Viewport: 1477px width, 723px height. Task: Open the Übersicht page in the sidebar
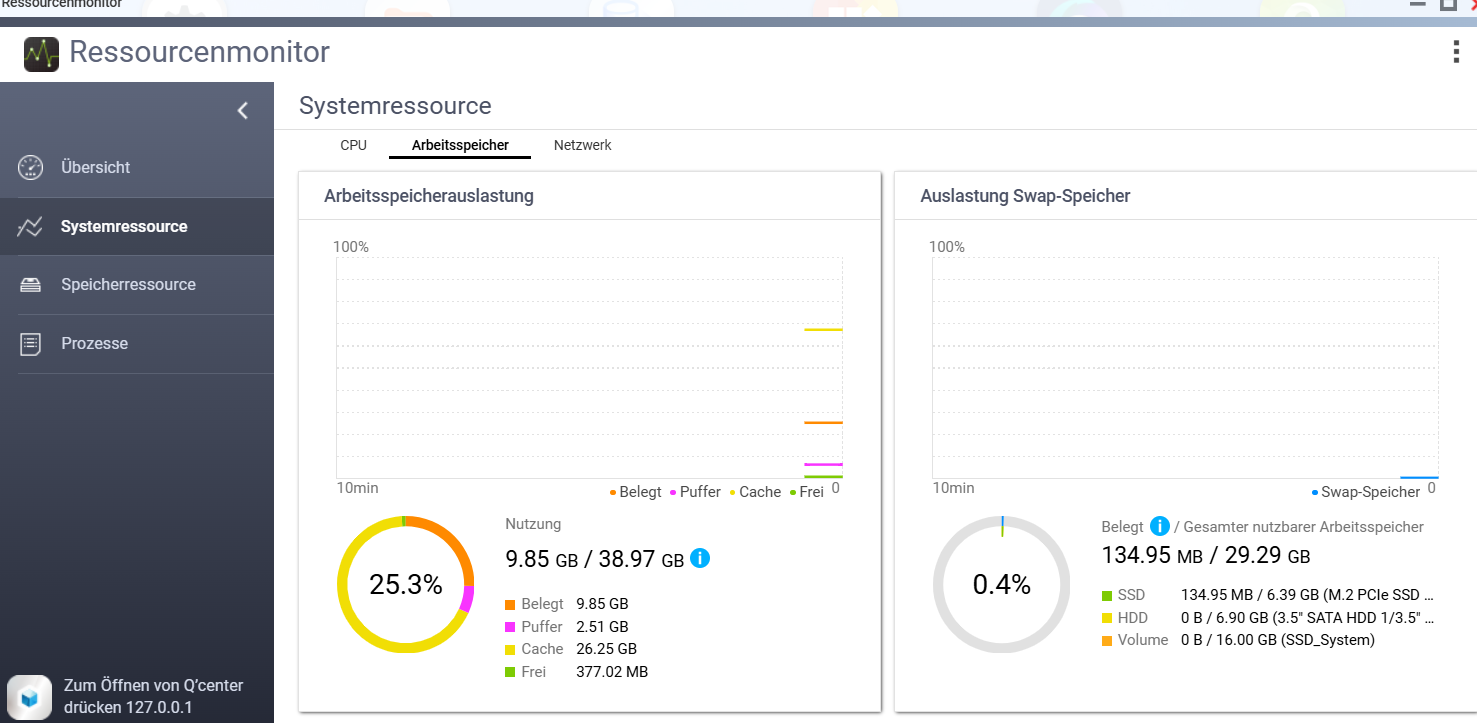95,168
